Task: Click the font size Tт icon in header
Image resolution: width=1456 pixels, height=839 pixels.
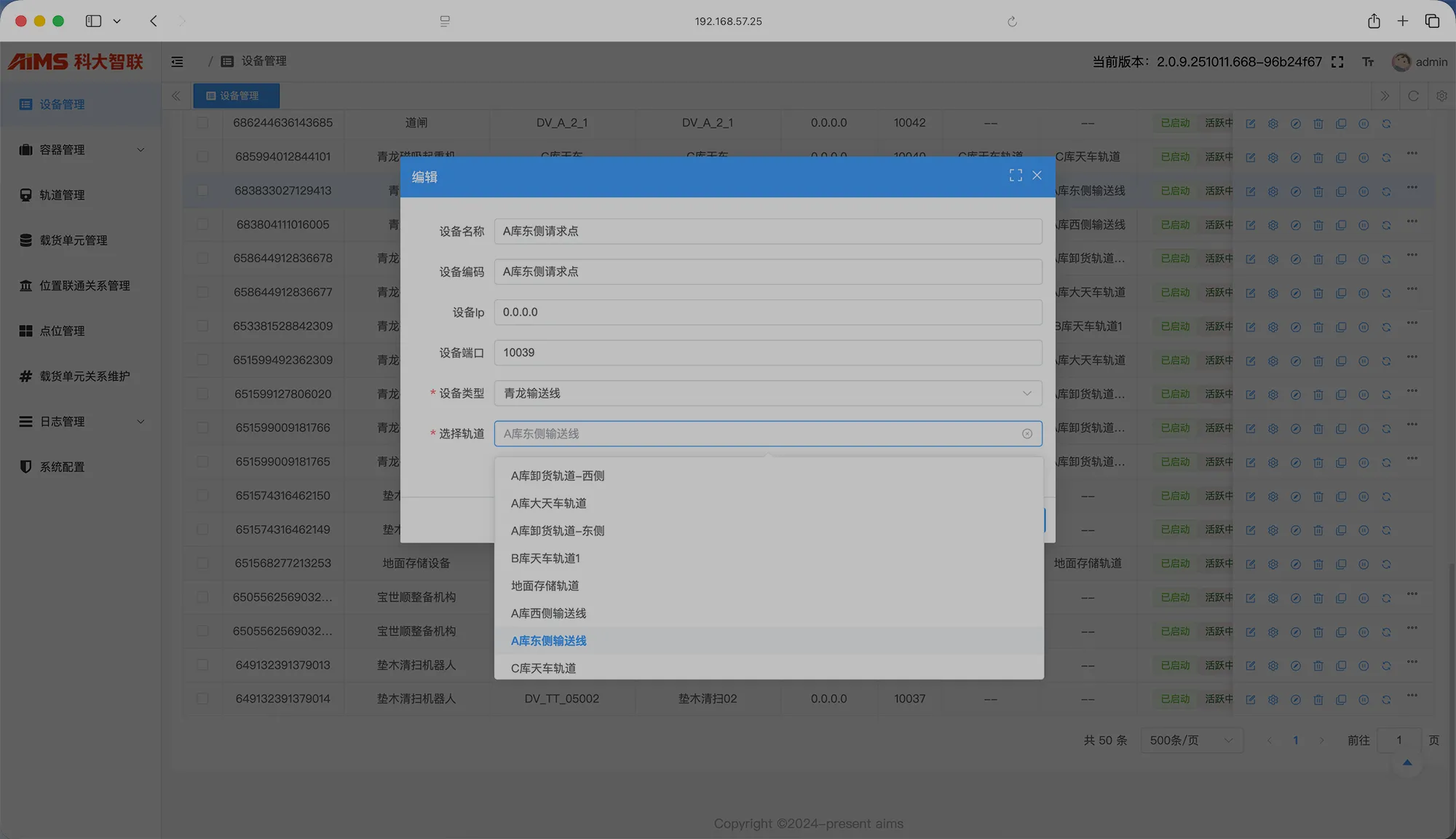Action: 1368,62
